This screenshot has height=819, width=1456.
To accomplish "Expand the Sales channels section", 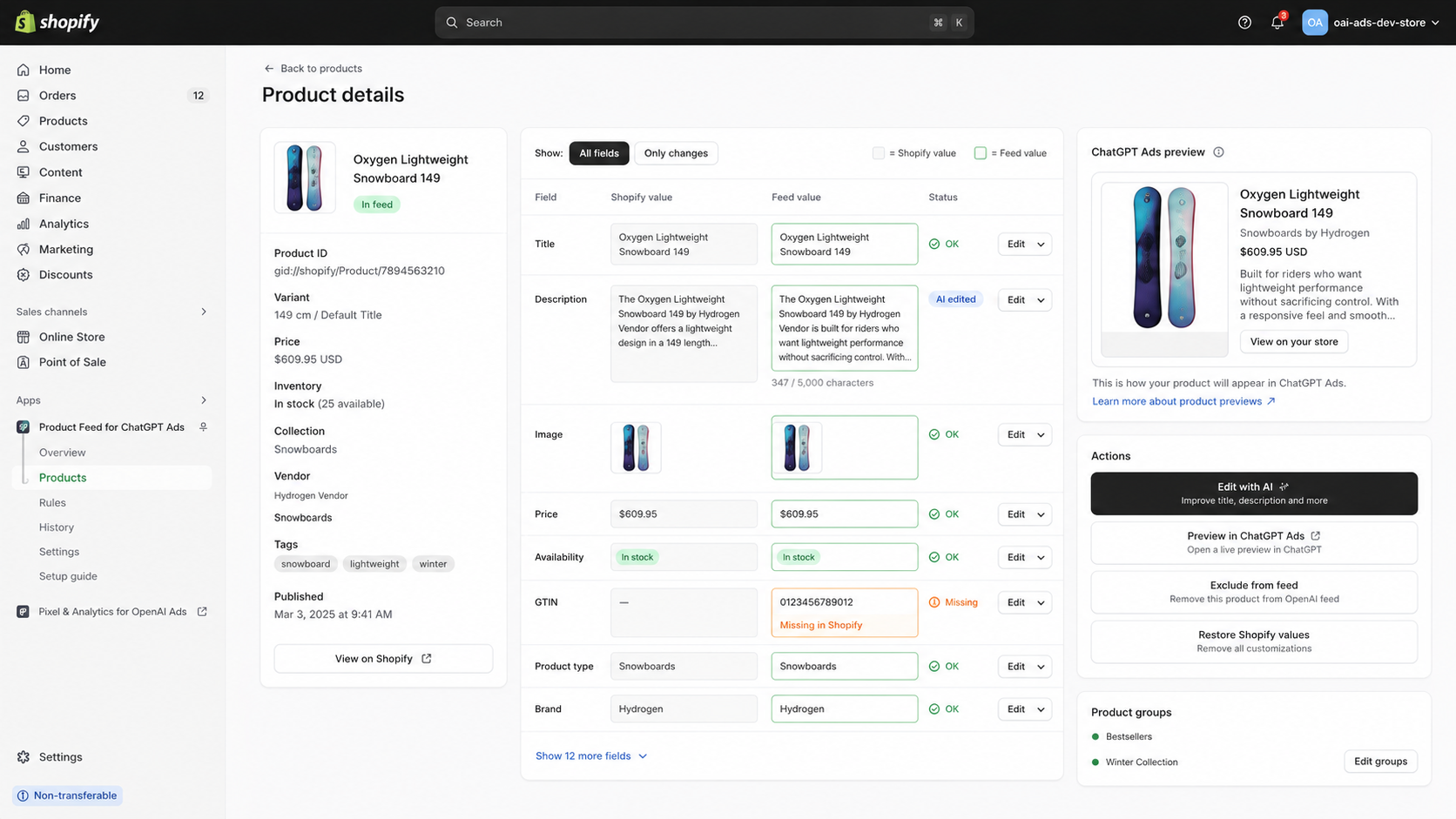I will pos(204,312).
